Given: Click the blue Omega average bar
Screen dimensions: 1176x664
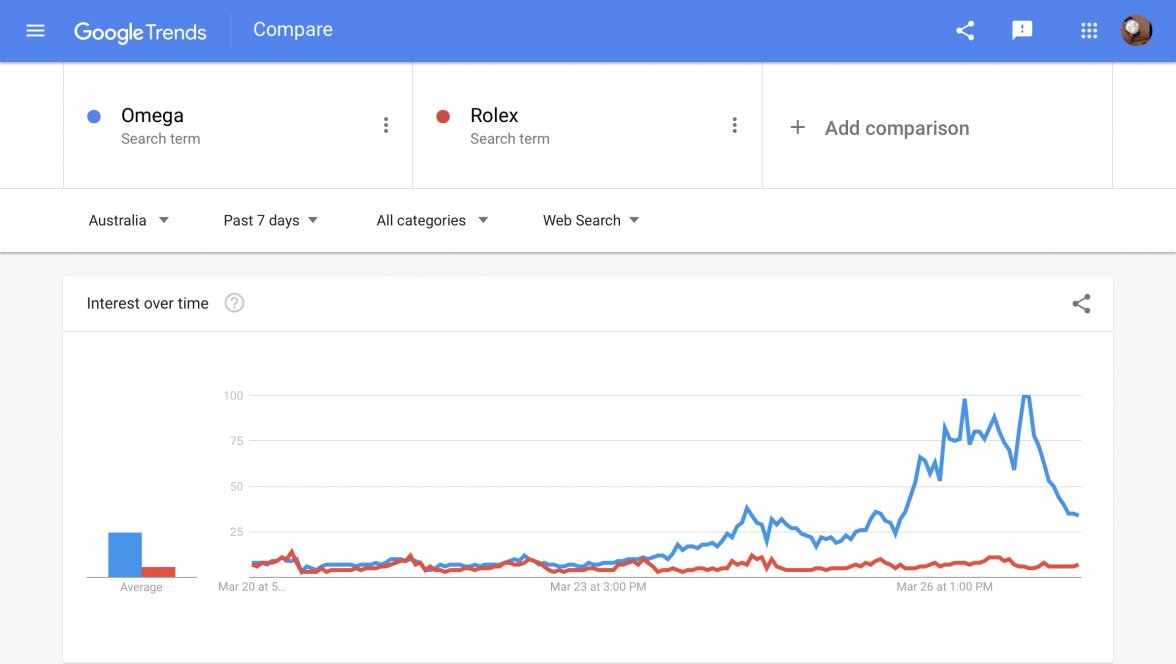Looking at the screenshot, I should [125, 554].
